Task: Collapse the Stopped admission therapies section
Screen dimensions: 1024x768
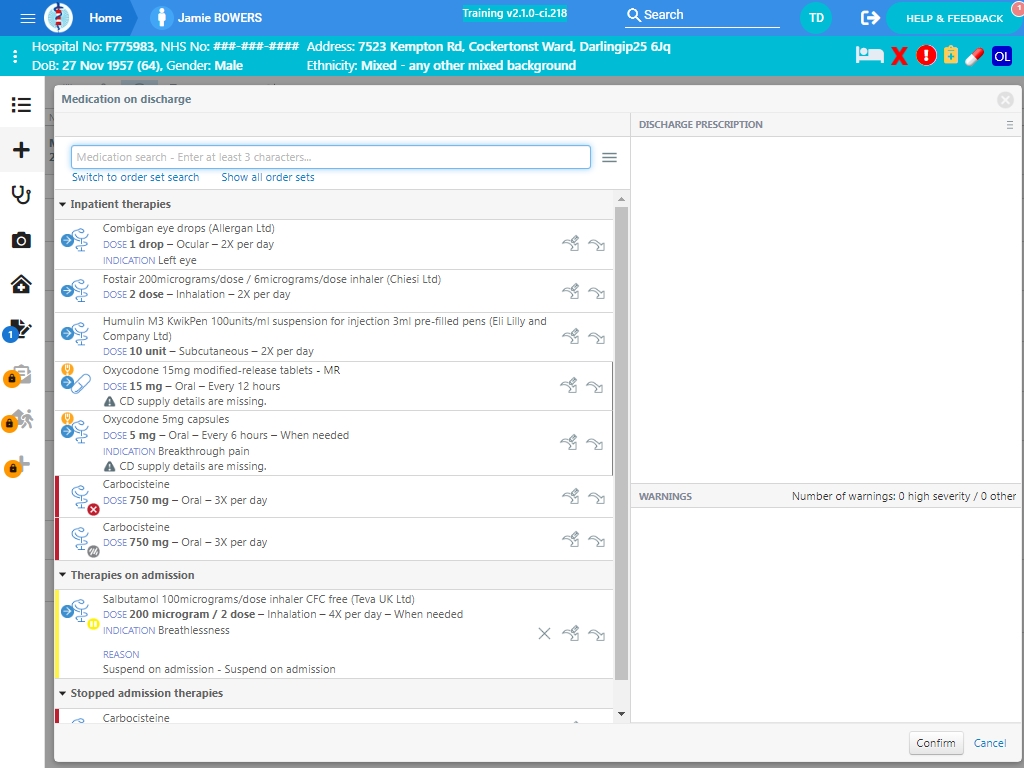Action: pos(63,694)
